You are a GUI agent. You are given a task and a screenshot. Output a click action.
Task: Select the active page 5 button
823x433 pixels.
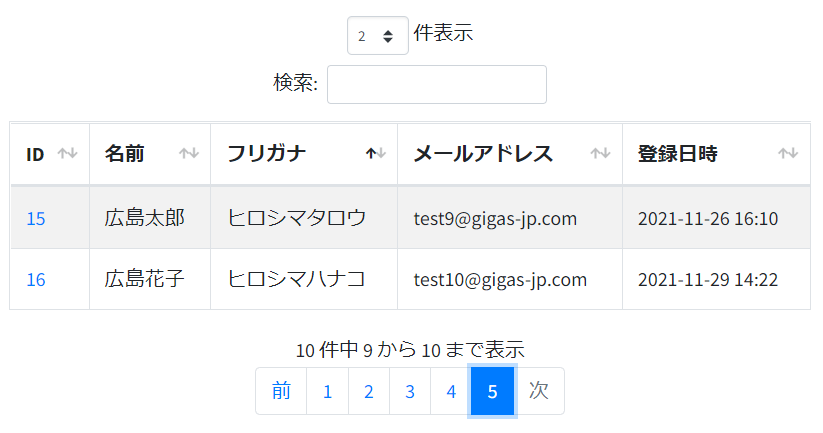coord(492,391)
